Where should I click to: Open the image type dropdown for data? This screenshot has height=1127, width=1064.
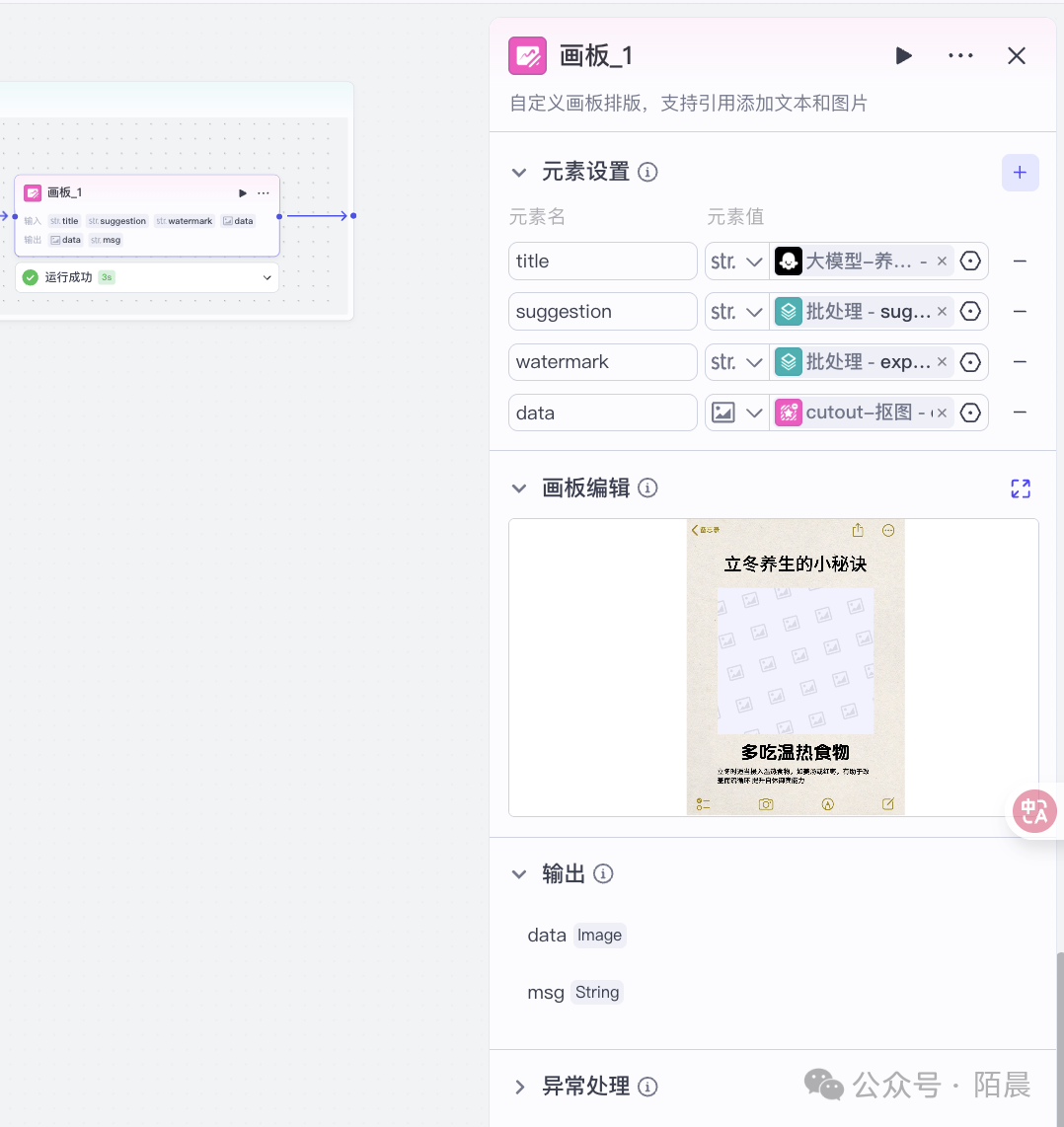pyautogui.click(x=736, y=413)
